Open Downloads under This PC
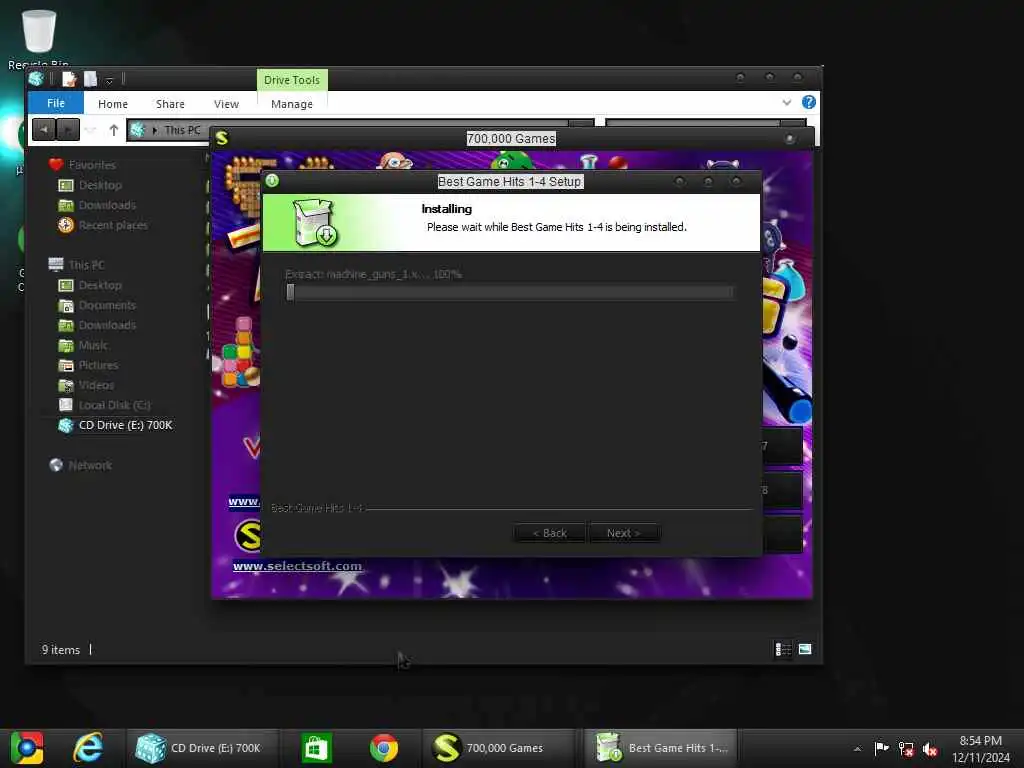 (107, 325)
